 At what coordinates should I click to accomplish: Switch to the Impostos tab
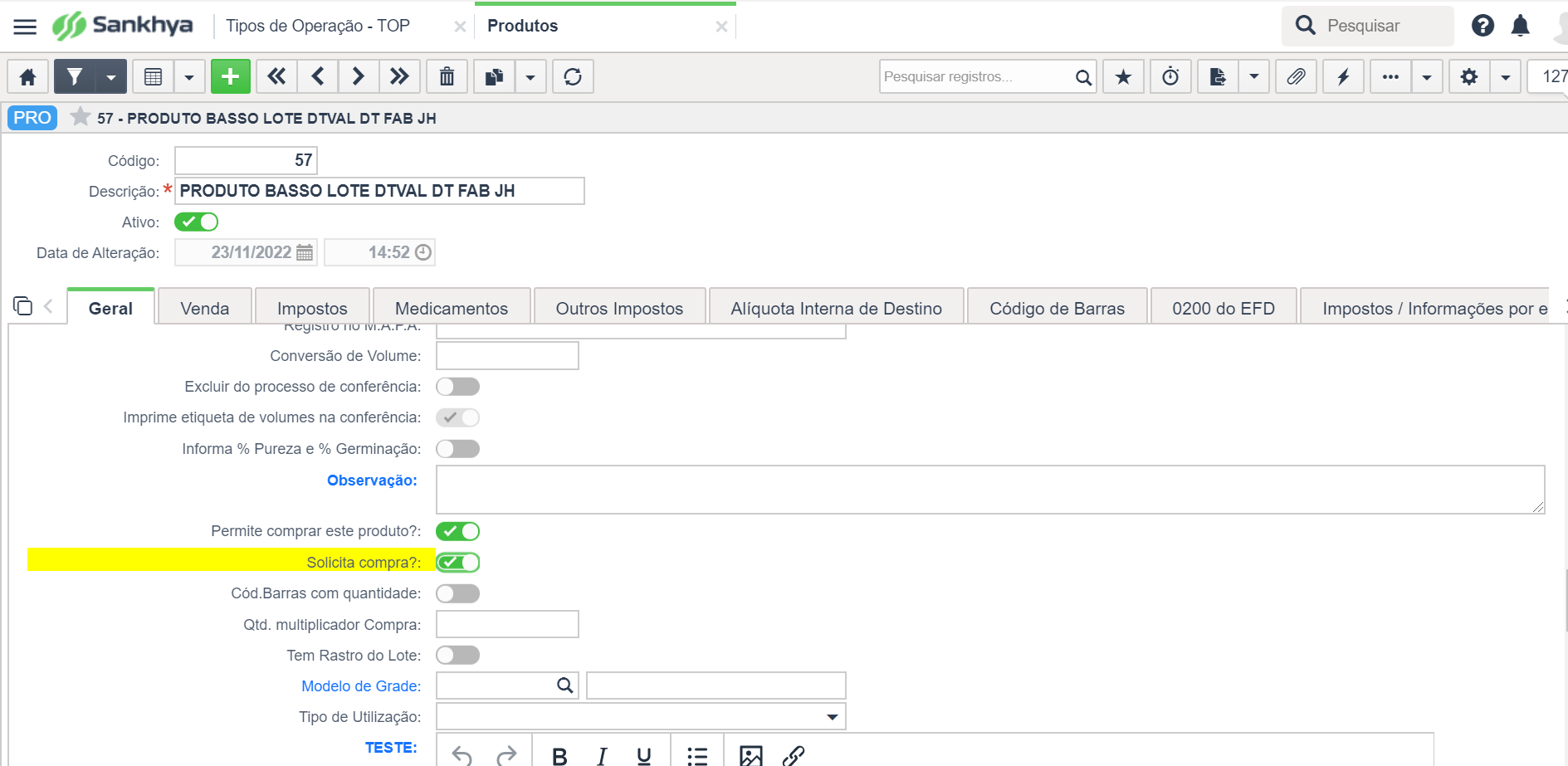(312, 308)
